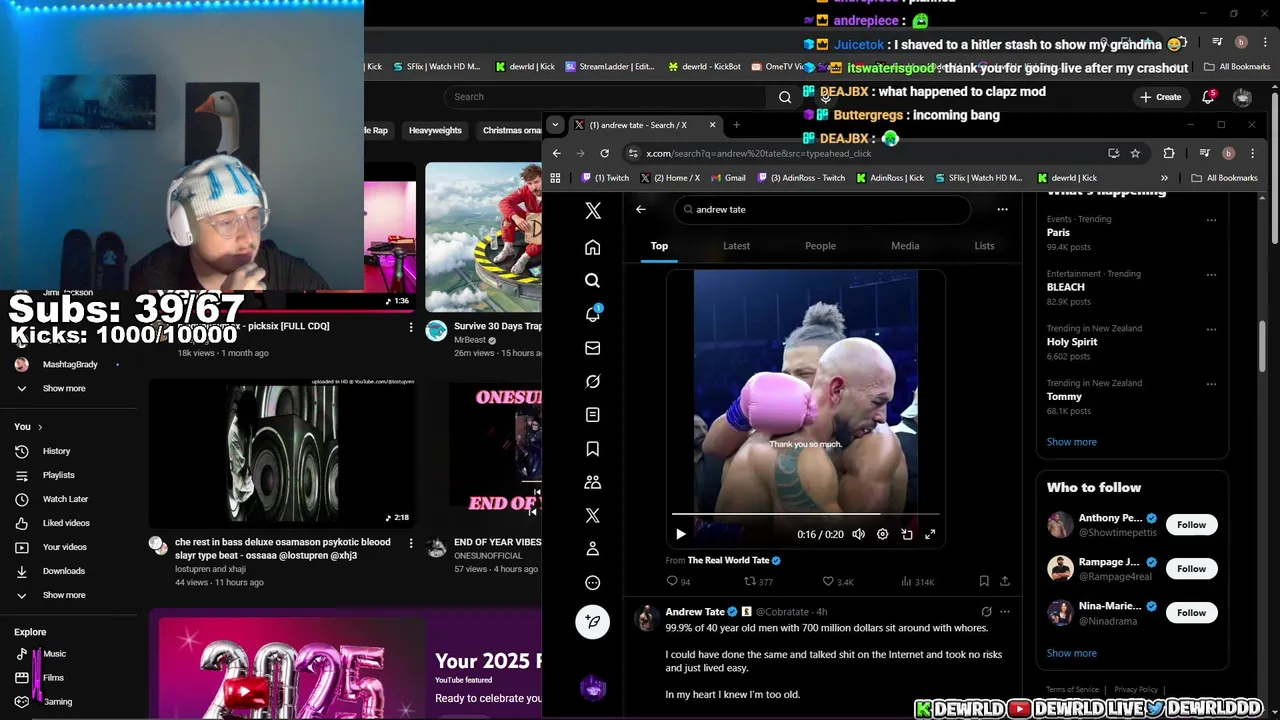Open YouTube notifications bell

pos(1208,97)
